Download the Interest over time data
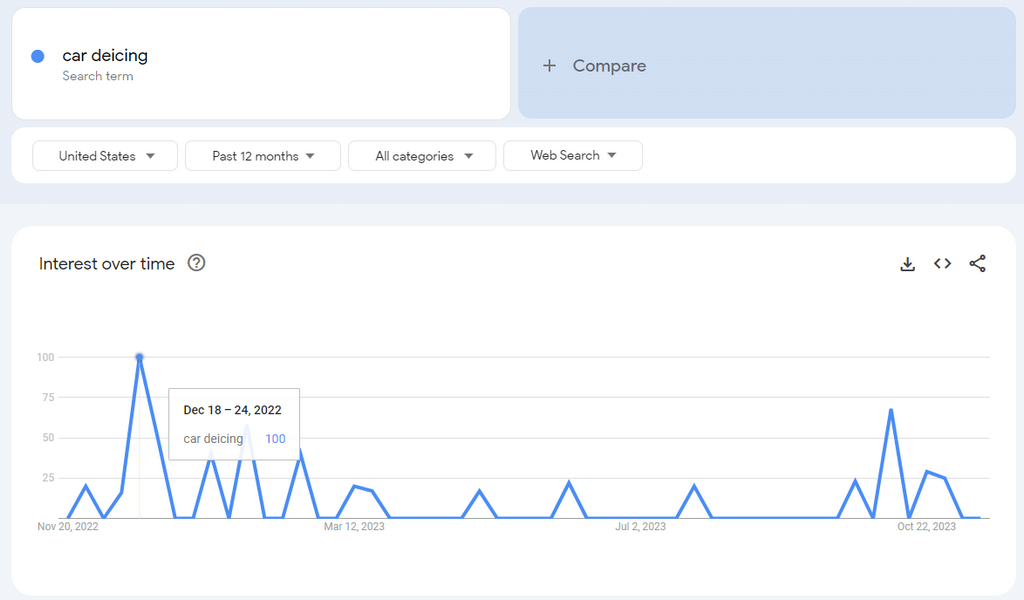1024x600 pixels. coord(907,264)
